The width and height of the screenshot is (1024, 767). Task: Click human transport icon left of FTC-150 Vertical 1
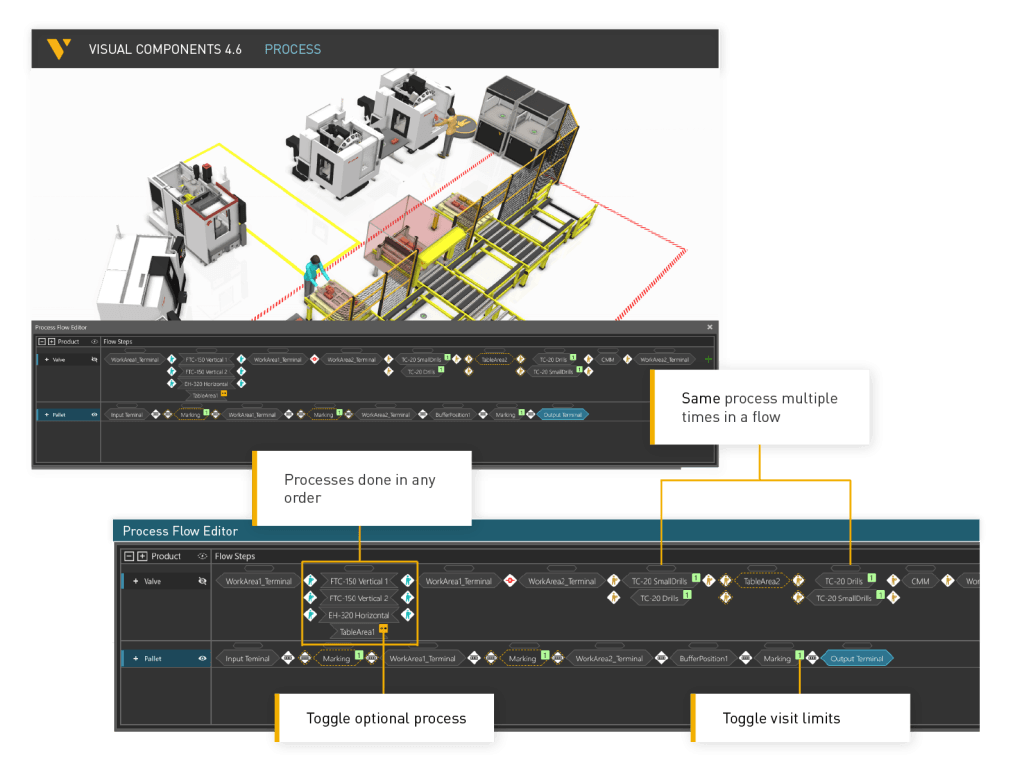click(311, 581)
